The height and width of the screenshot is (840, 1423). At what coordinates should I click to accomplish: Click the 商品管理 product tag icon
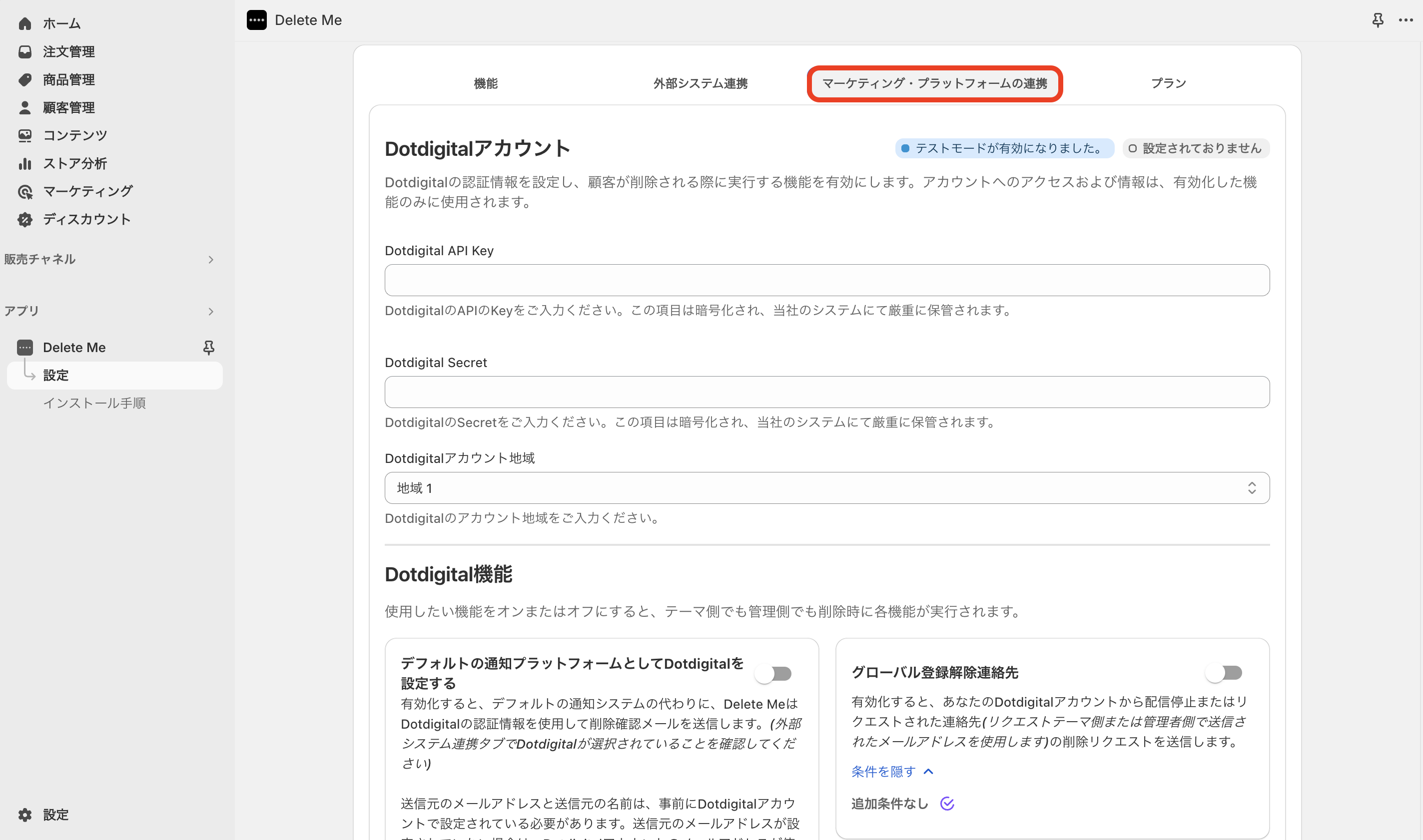25,80
